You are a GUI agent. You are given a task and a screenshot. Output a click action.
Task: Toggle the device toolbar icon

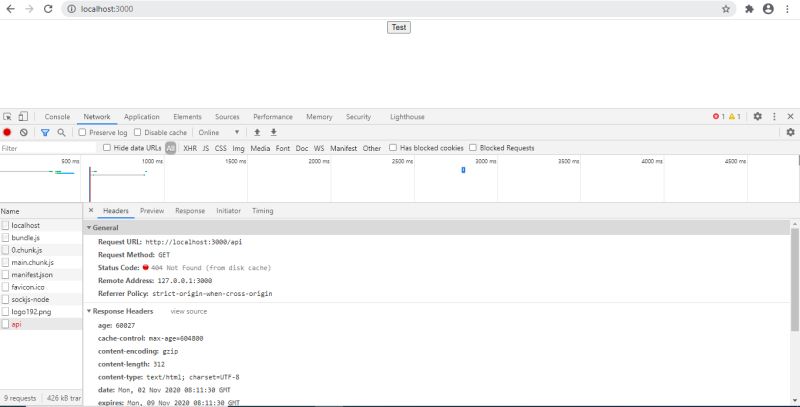tap(23, 116)
